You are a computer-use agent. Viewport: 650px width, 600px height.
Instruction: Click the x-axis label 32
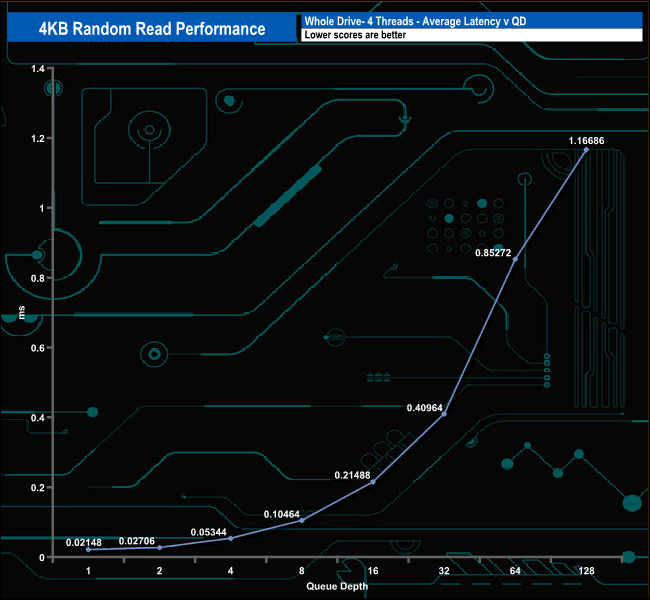[x=444, y=571]
